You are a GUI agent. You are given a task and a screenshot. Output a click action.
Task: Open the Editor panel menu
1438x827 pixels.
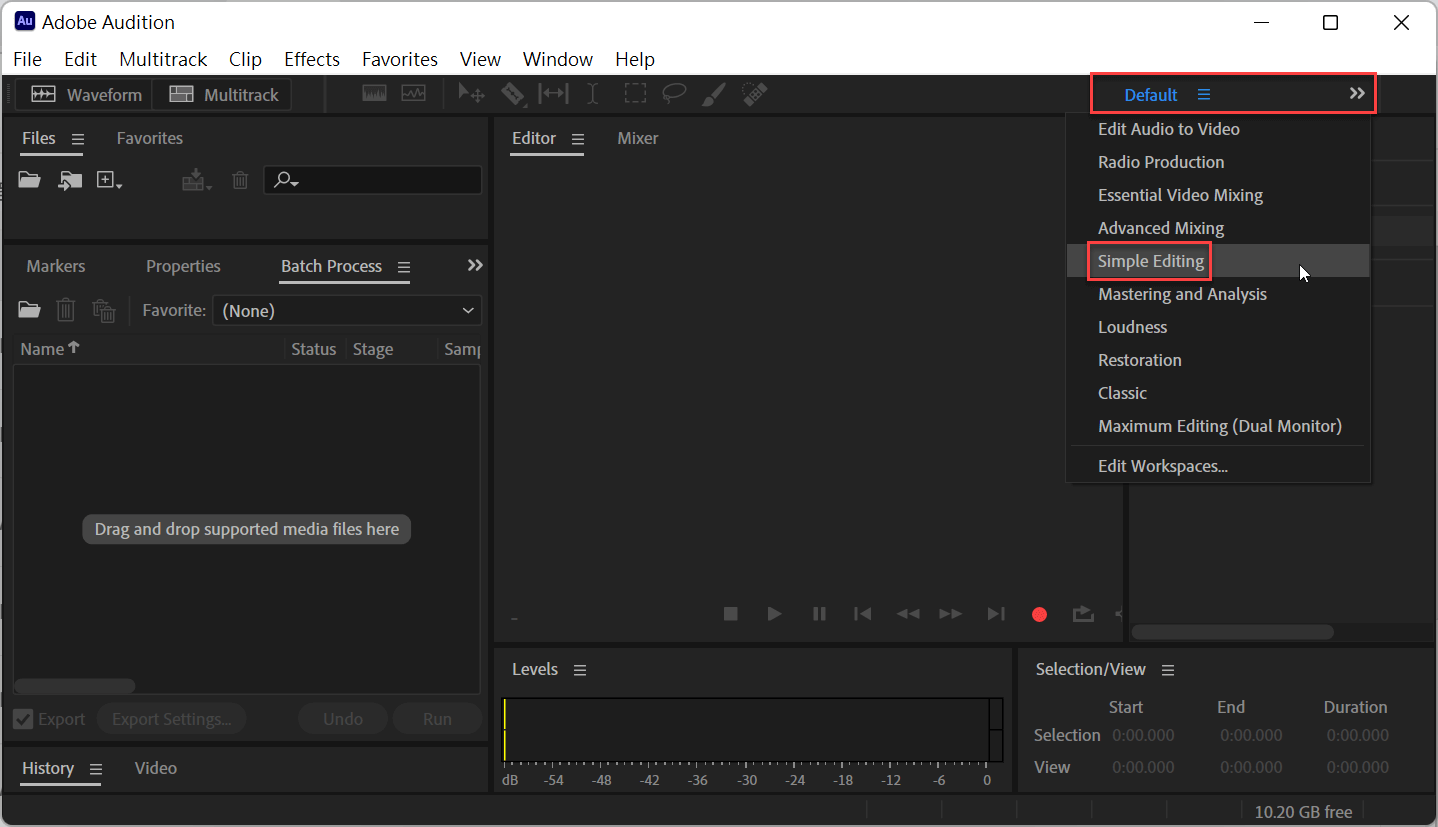point(578,139)
